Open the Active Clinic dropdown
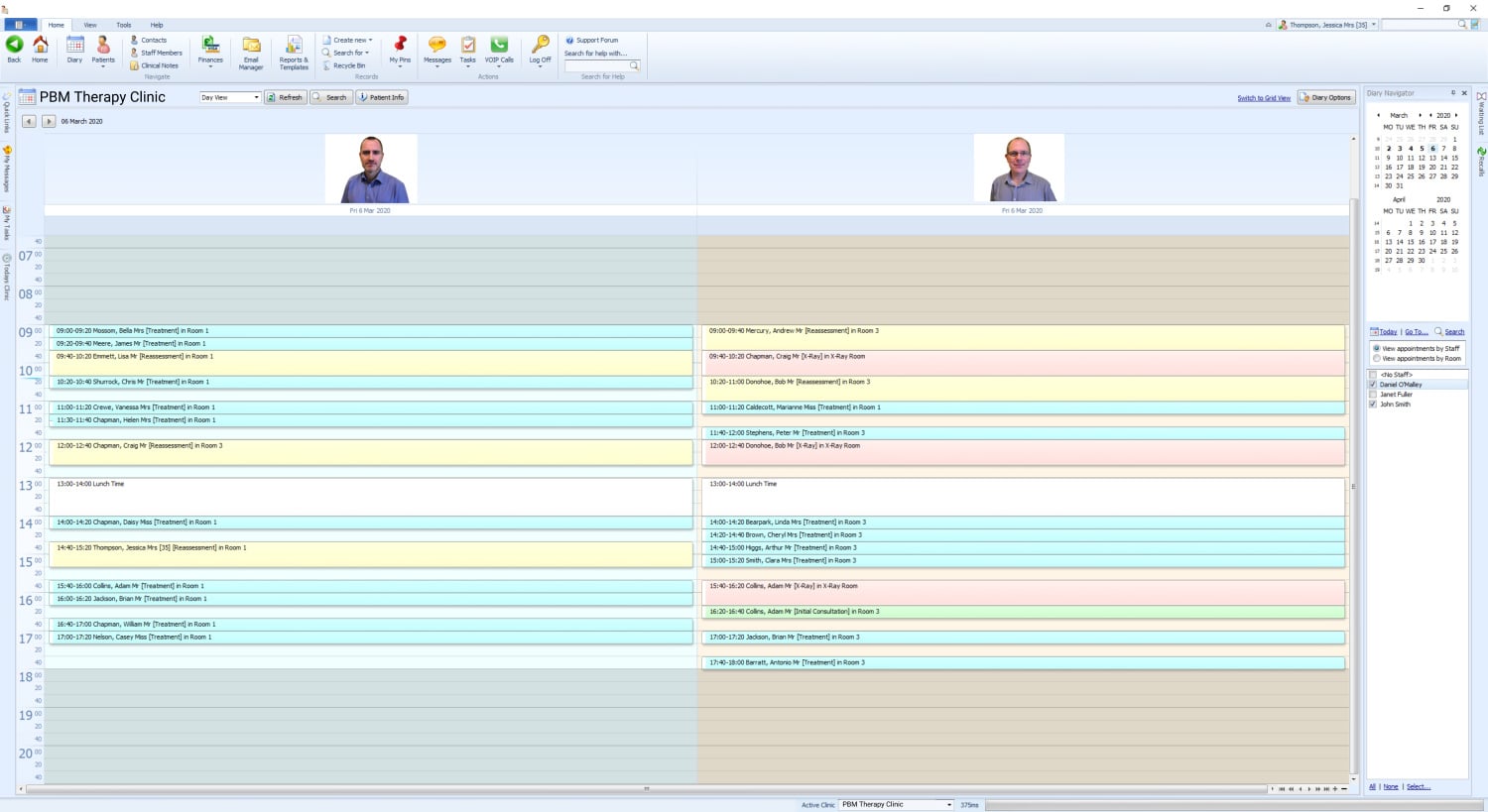The image size is (1488, 812). [x=948, y=805]
